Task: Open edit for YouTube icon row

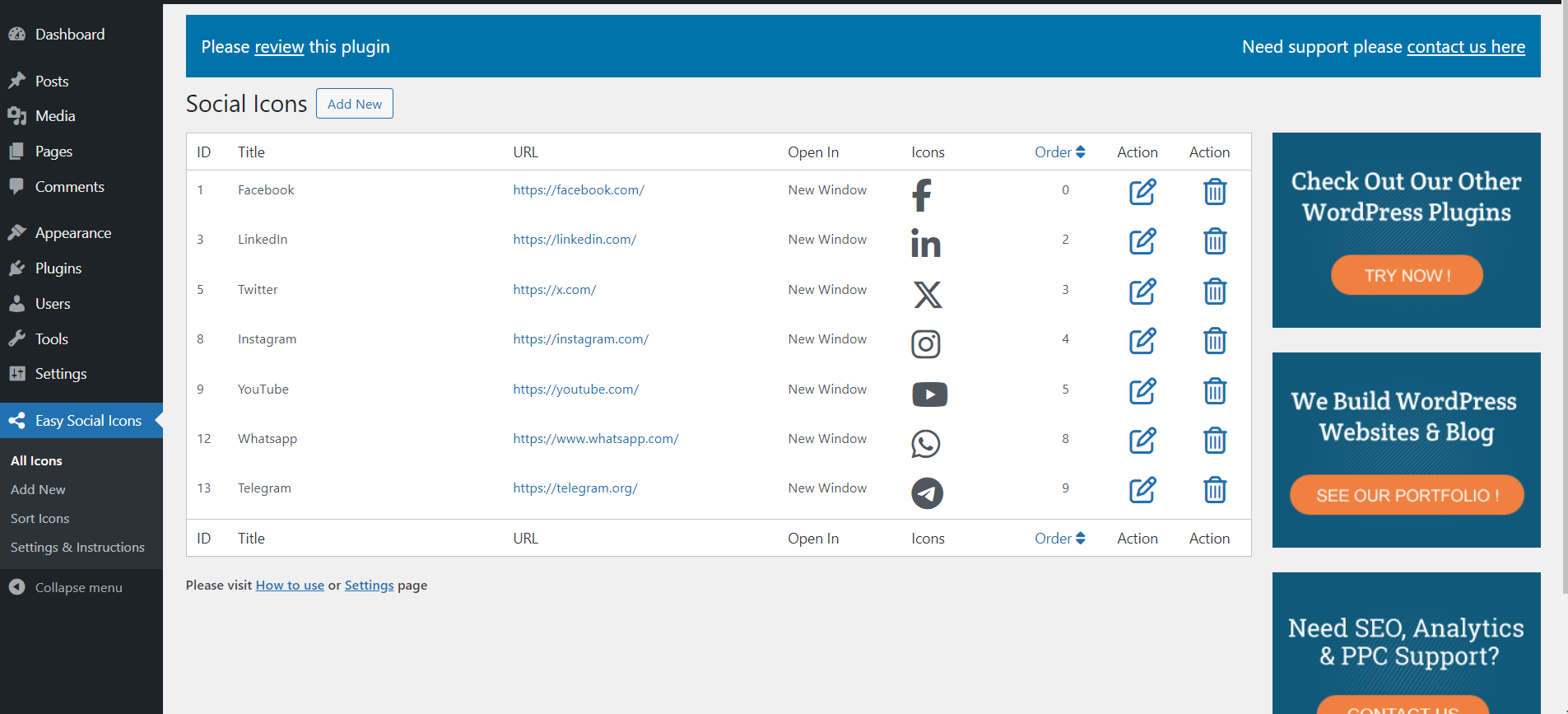Action: coord(1142,391)
